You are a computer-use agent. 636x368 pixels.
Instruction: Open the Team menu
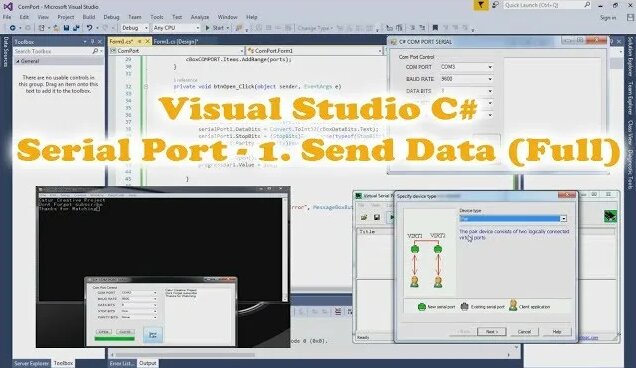coord(135,17)
